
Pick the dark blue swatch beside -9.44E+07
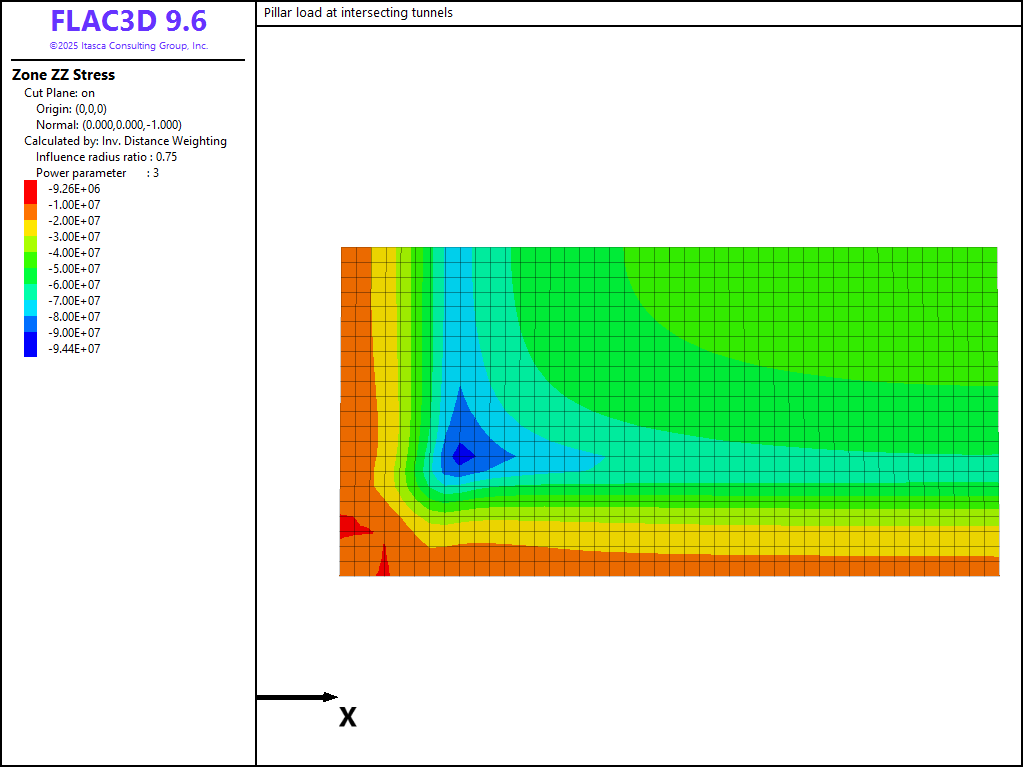[x=30, y=347]
